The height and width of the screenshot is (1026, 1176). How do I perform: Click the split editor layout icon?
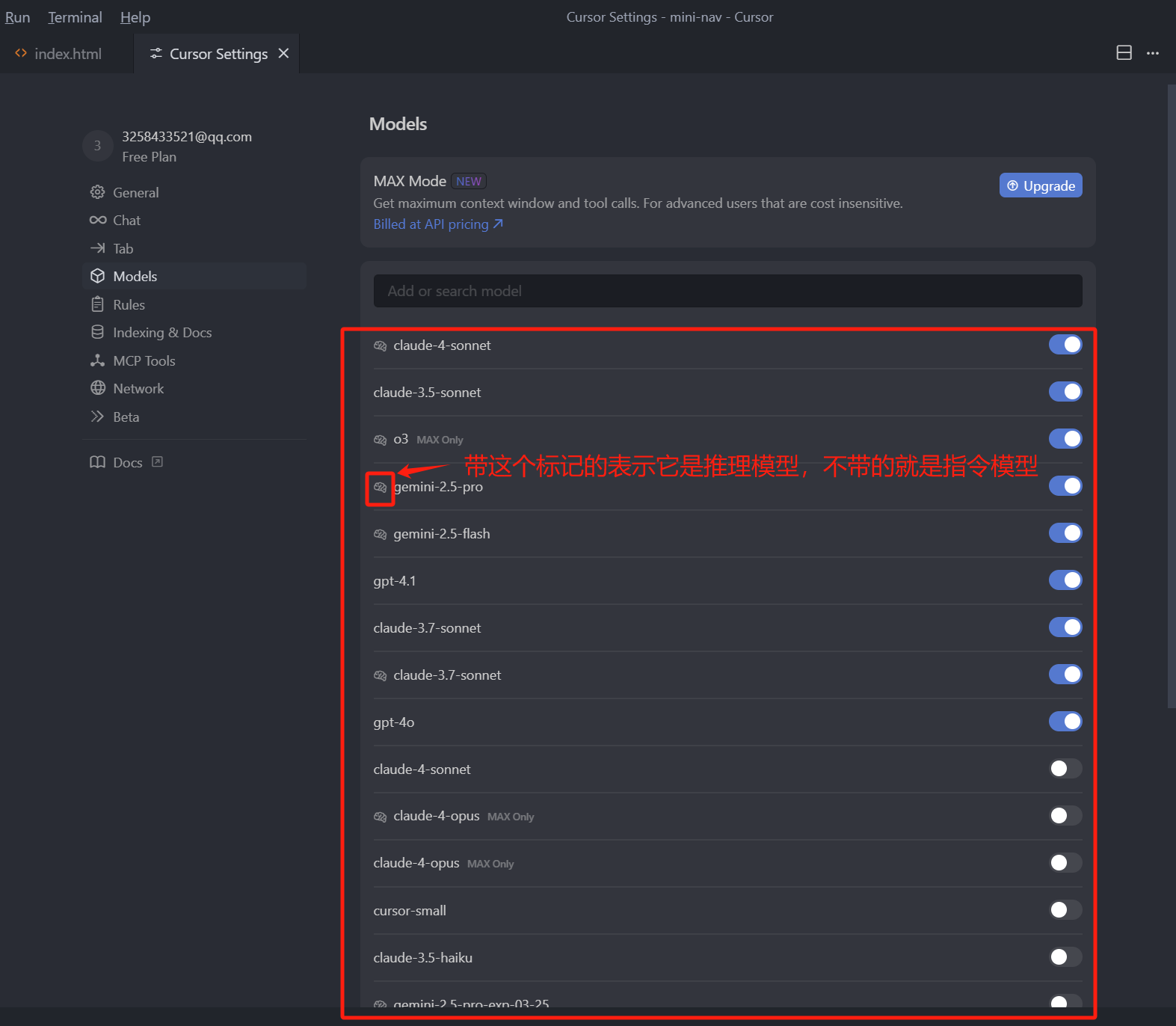pyautogui.click(x=1124, y=53)
